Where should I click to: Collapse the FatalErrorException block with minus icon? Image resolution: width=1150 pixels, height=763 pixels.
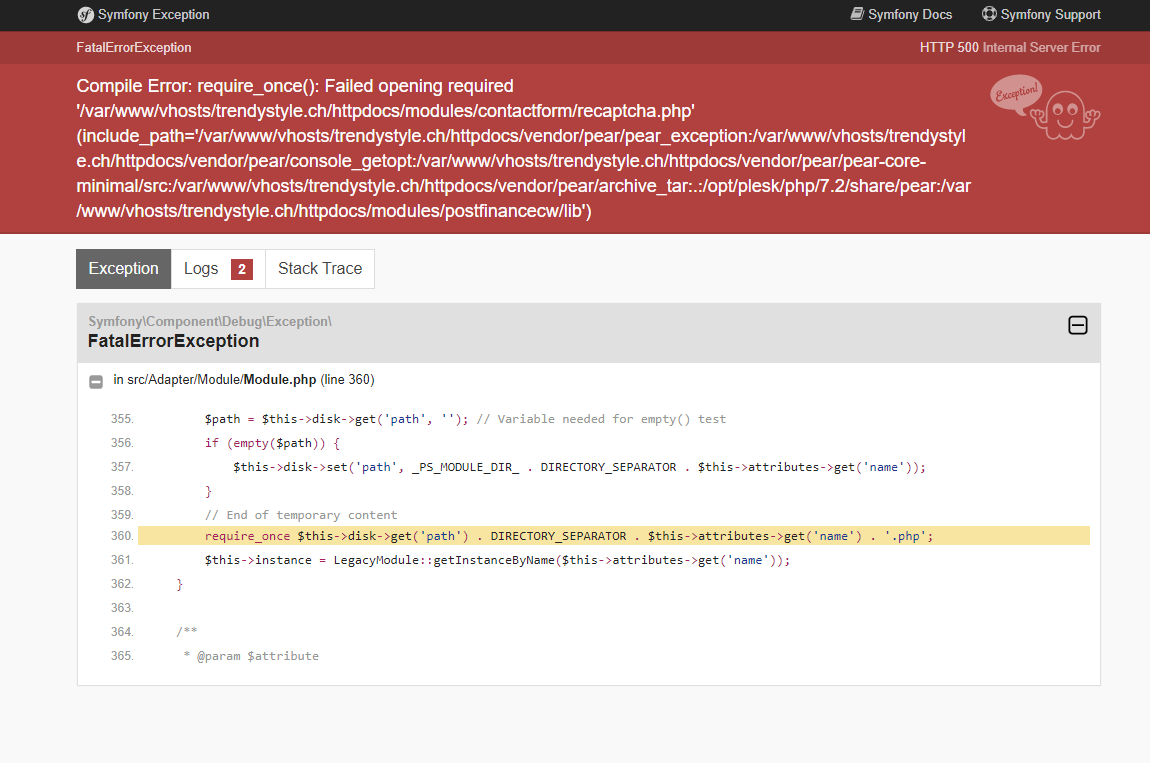1077,325
